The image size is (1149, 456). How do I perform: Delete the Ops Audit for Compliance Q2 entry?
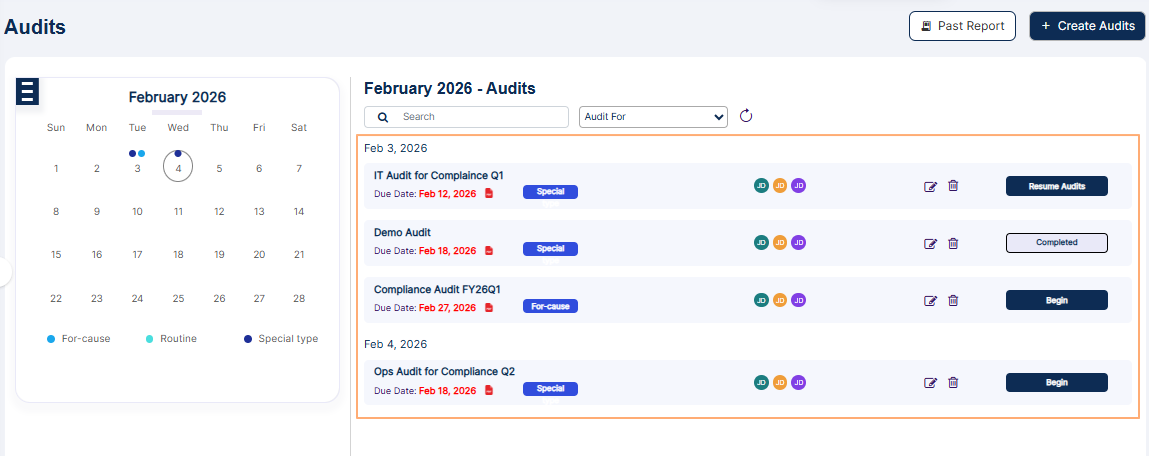[x=953, y=382]
